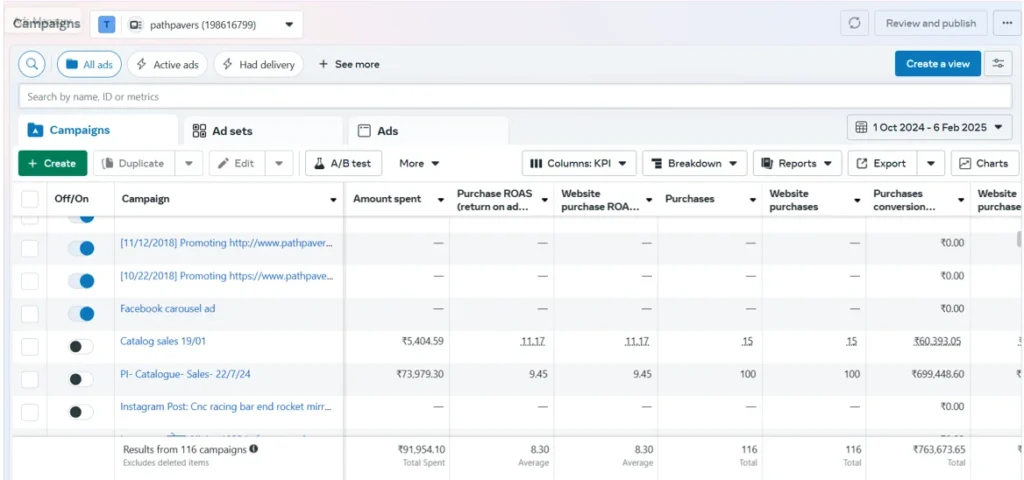Click the refresh icon near Review and publish
The image size is (1024, 480).
tap(854, 24)
